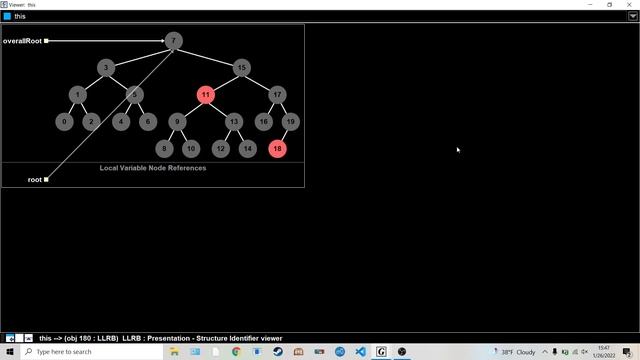Click the '38°F Cloudy' weather widget
This screenshot has width=640, height=360.
click(514, 352)
